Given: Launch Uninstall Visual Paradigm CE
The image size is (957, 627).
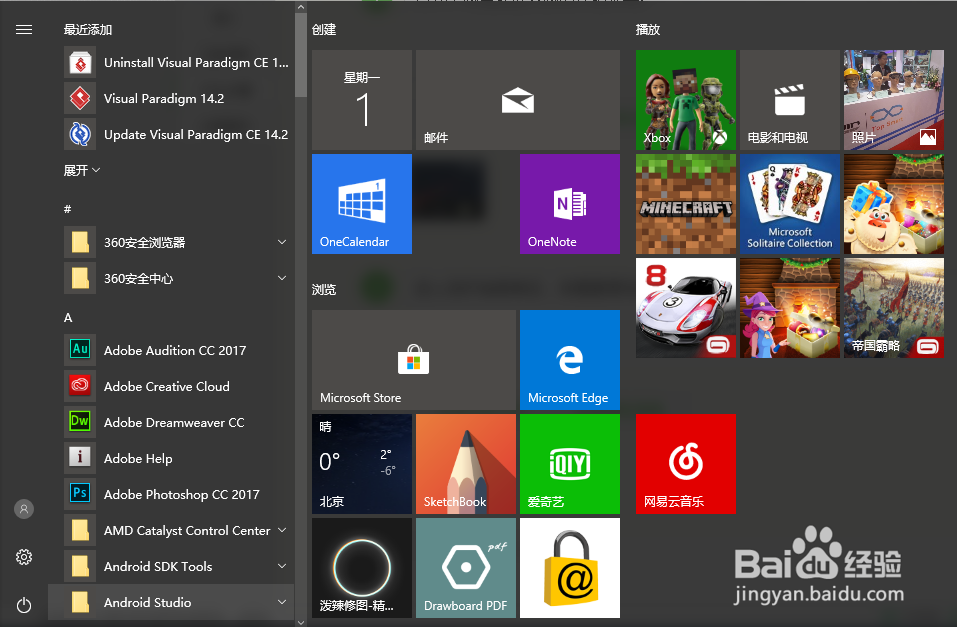Looking at the screenshot, I should point(178,63).
